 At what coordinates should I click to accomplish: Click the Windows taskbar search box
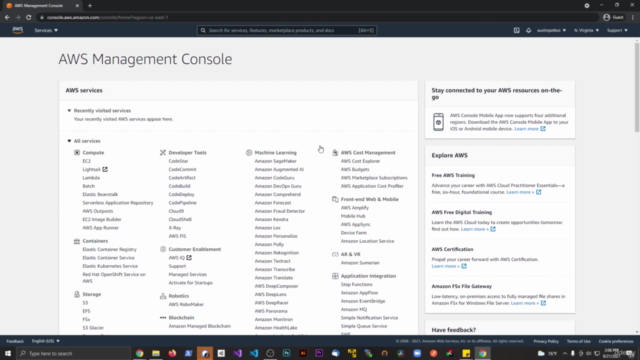pos(73,353)
